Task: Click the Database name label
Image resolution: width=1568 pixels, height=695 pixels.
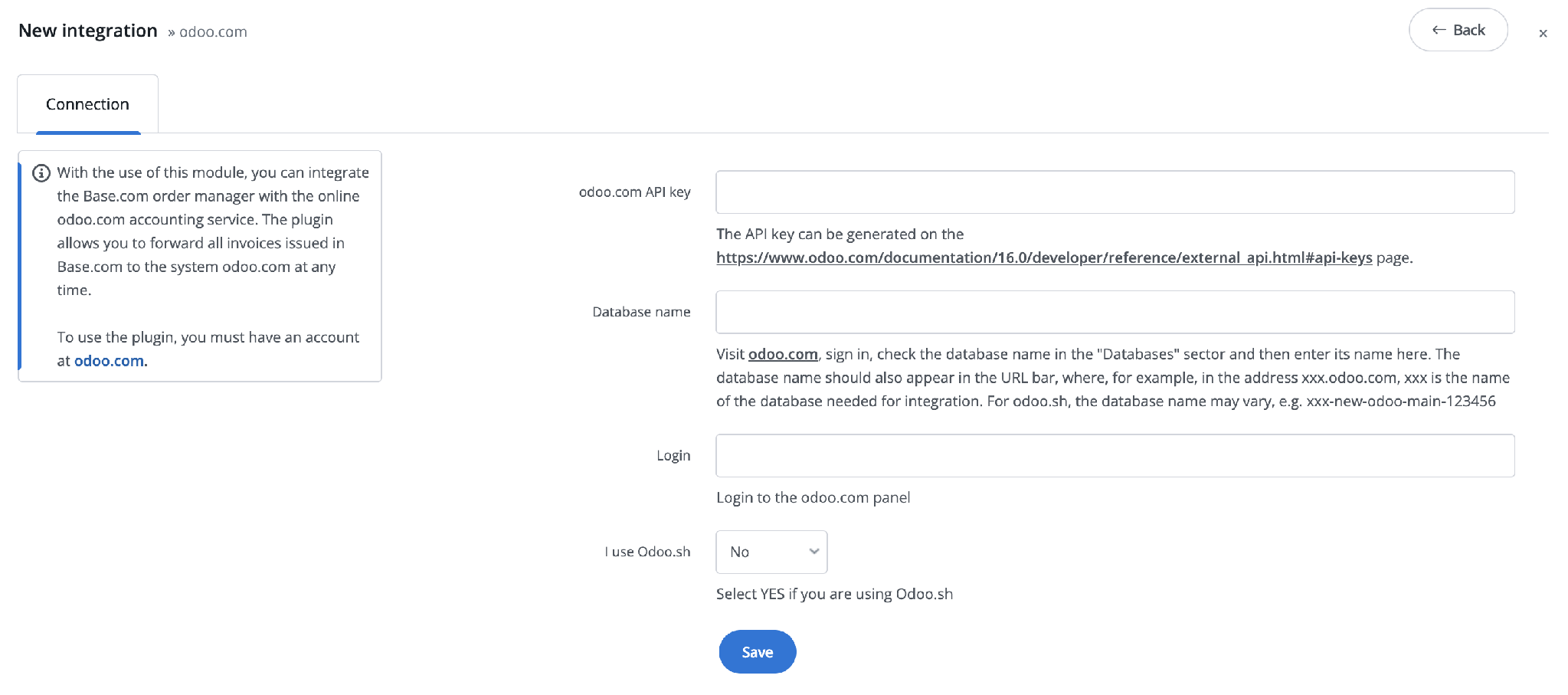Action: [x=641, y=312]
